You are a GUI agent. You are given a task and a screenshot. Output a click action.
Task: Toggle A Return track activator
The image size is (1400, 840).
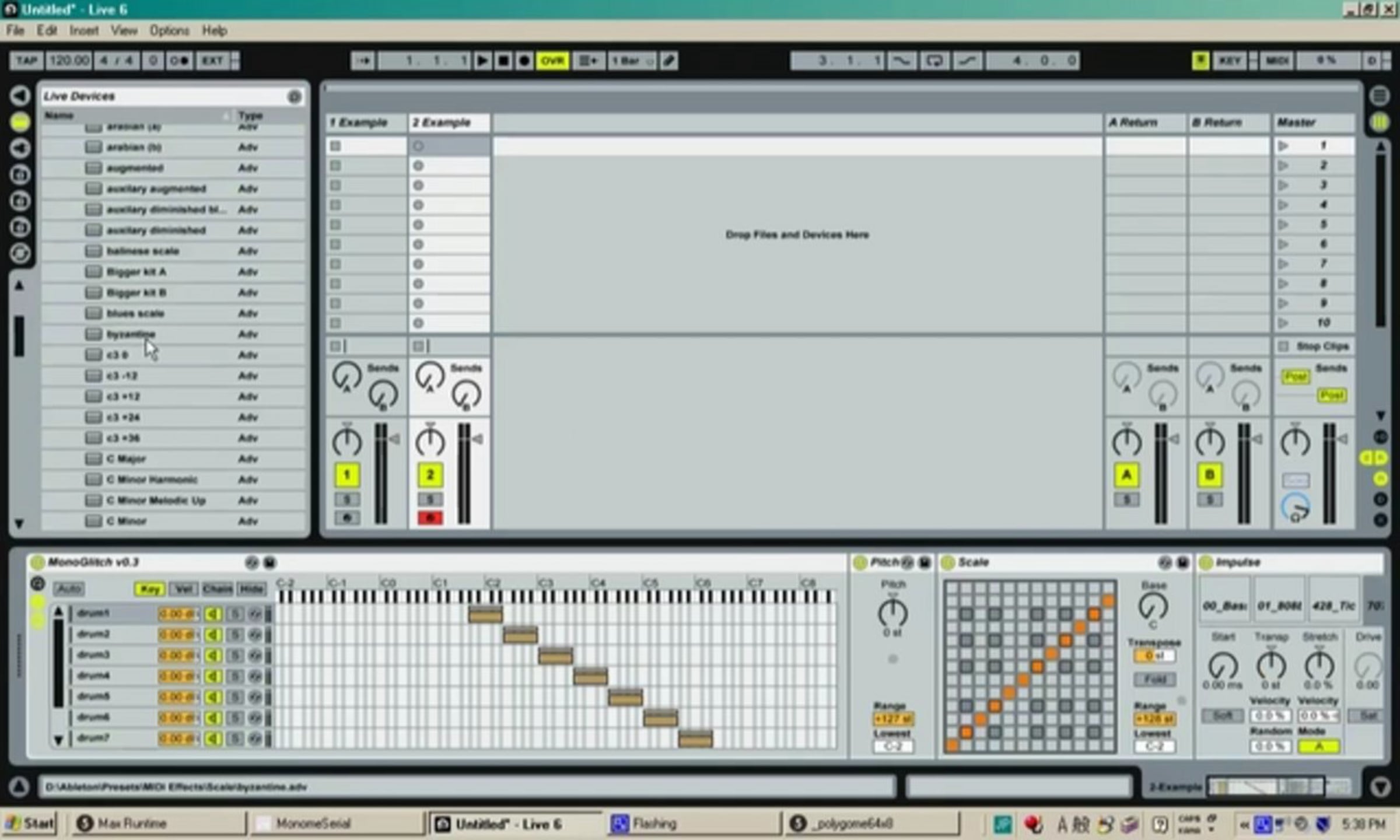pyautogui.click(x=1126, y=475)
